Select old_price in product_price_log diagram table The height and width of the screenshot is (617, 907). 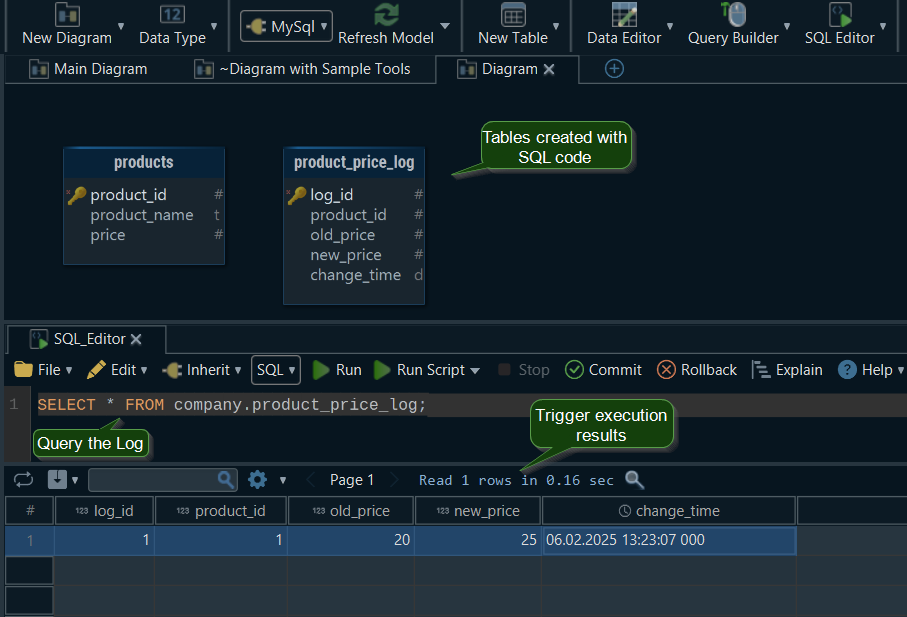[342, 235]
